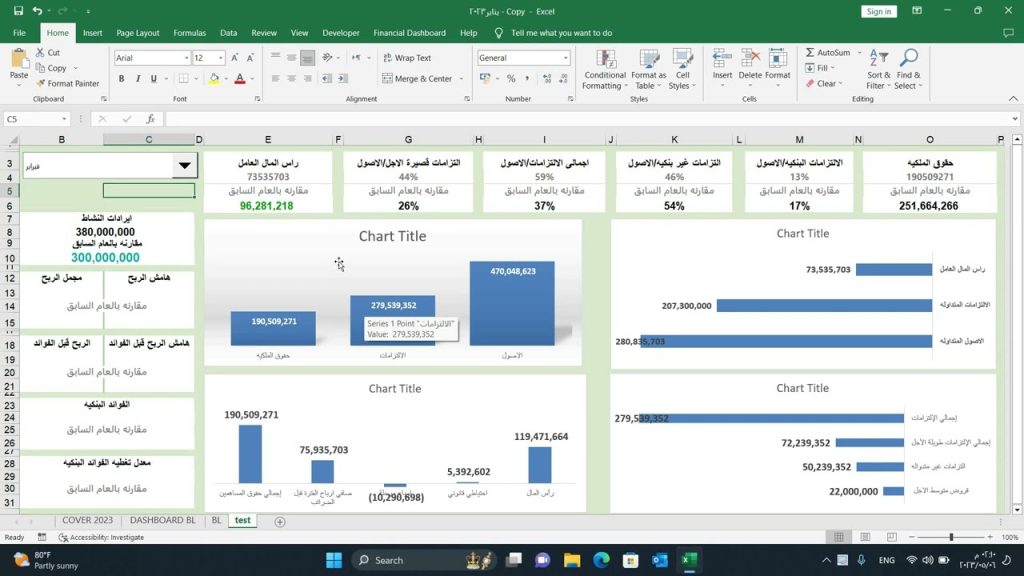Toggle Wrap Text

(407, 57)
